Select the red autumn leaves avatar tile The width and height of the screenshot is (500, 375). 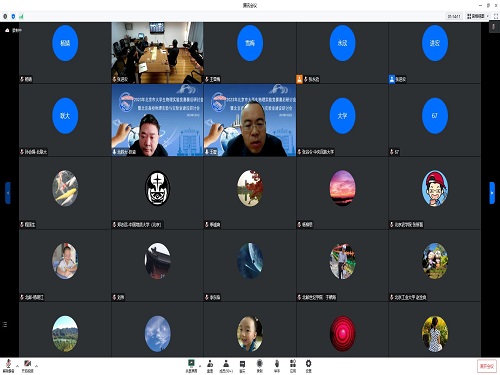[250, 193]
